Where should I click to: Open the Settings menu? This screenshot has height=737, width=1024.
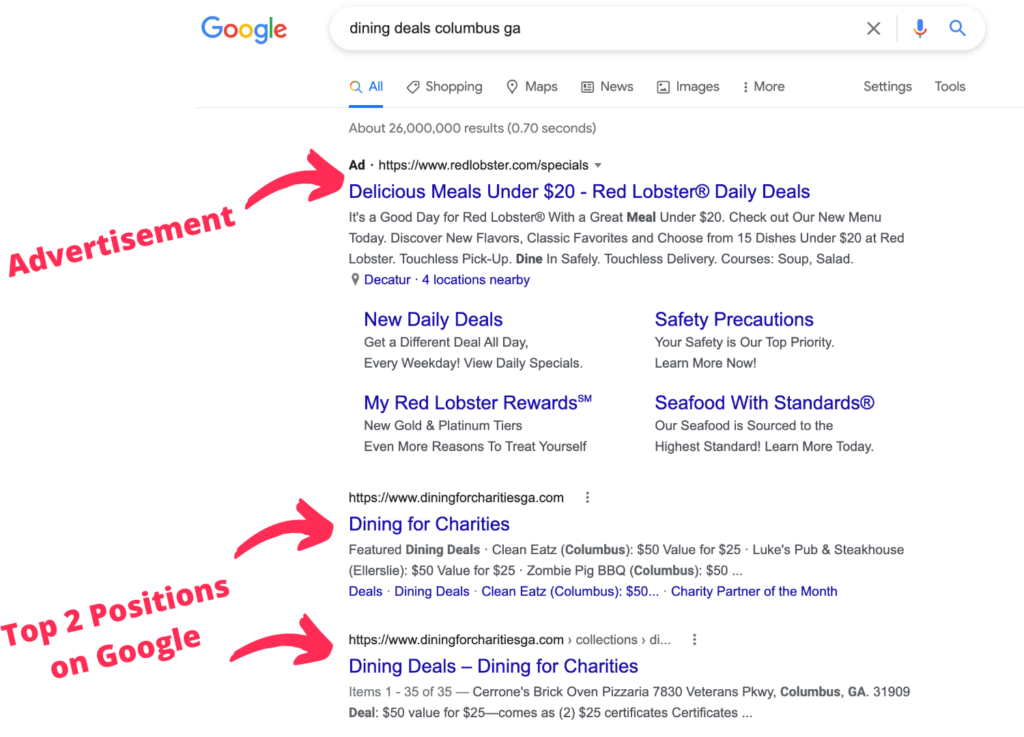(x=887, y=87)
